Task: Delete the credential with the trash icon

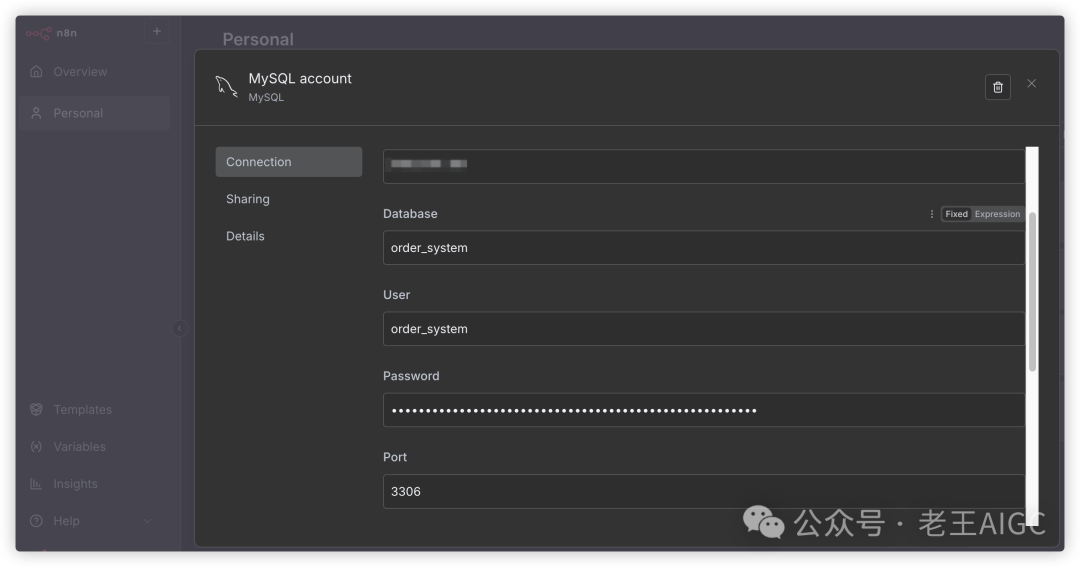Action: 997,87
